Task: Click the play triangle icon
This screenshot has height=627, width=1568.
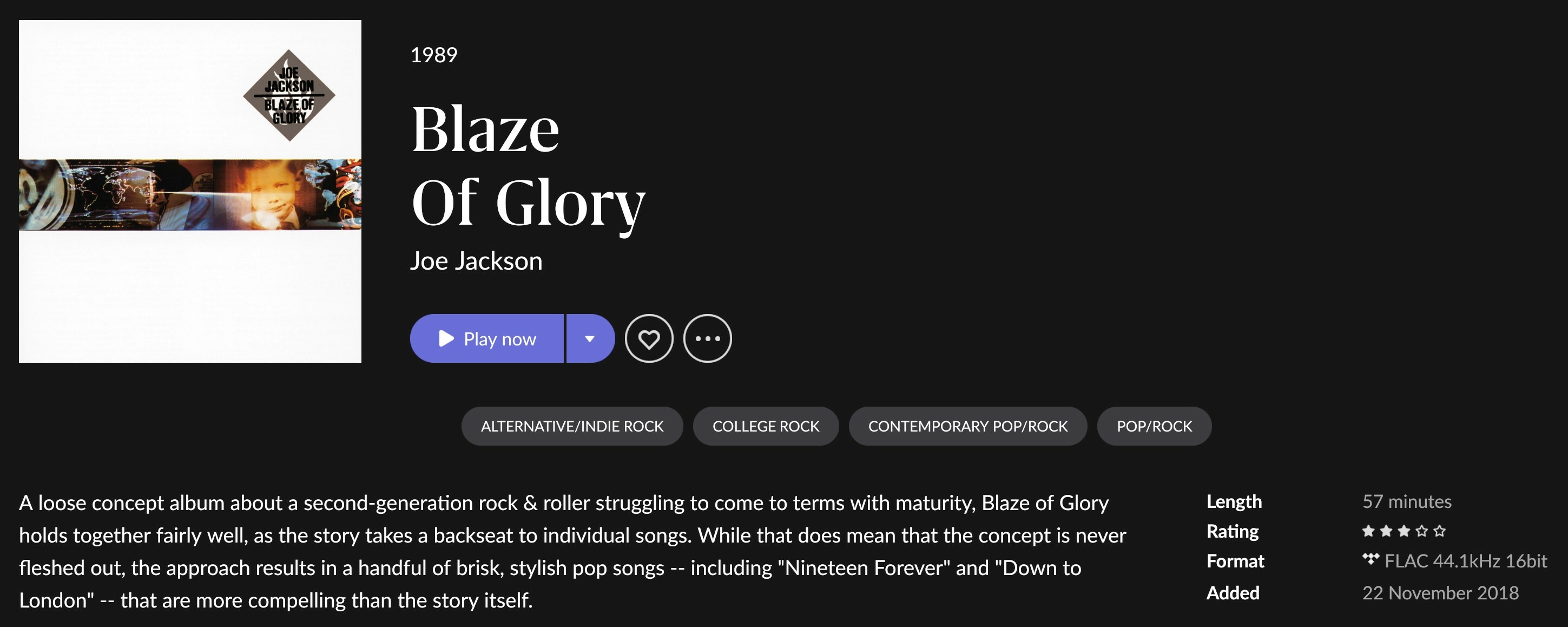Action: click(x=446, y=339)
